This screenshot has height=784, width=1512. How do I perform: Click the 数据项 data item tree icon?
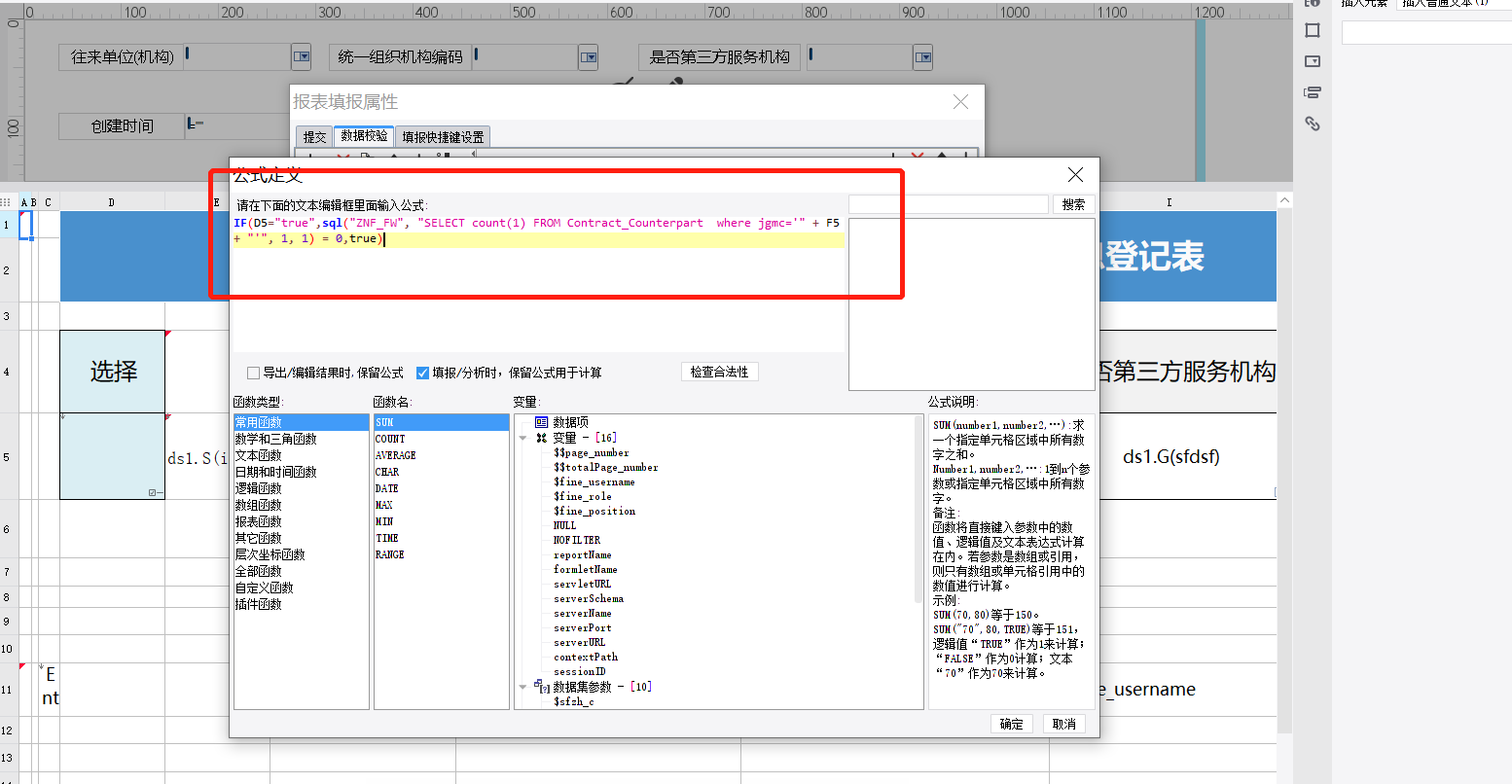542,422
